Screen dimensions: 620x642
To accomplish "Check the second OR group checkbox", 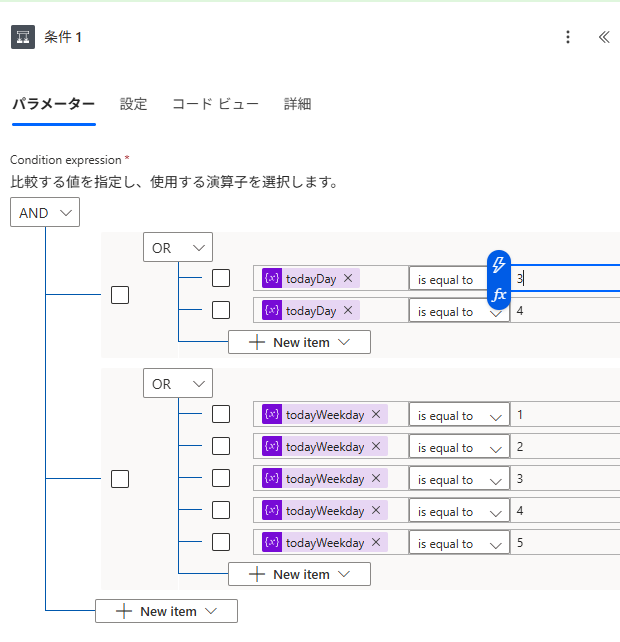I will (120, 479).
